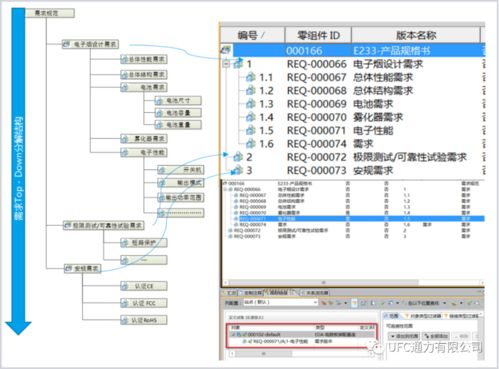Viewport: 499px width, 369px height.
Task: Click the 总体性能需求 diagram node
Action: coord(144,59)
